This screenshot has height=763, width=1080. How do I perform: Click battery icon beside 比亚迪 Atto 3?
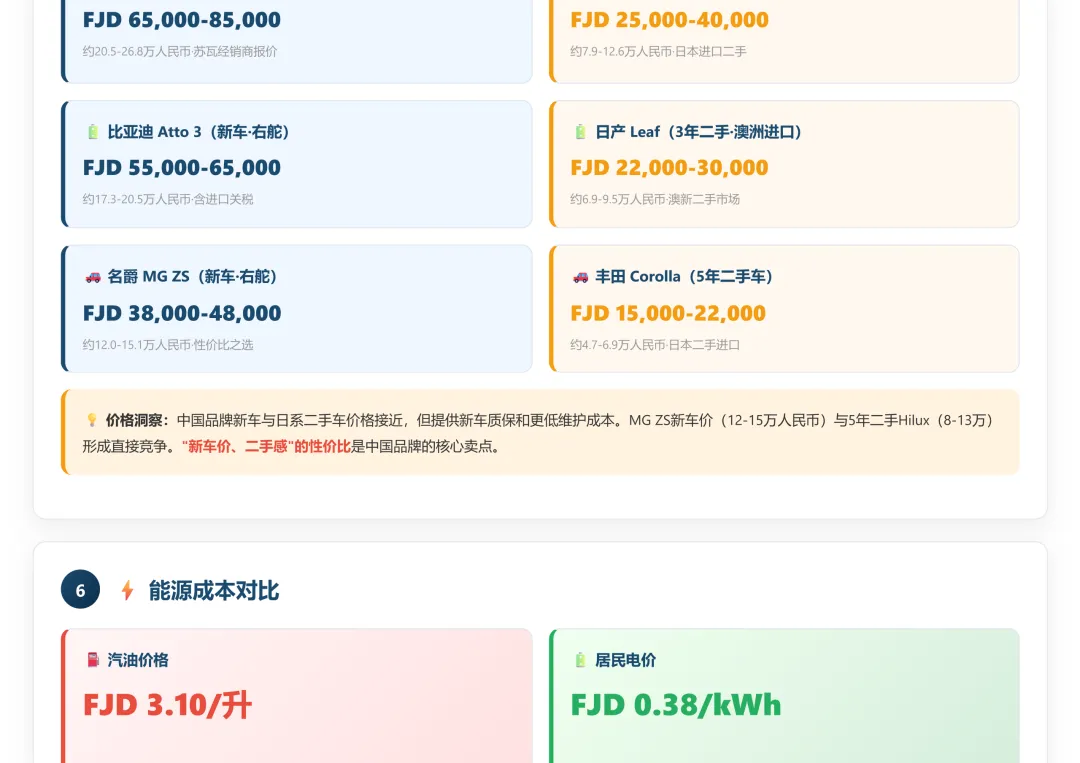[x=93, y=132]
